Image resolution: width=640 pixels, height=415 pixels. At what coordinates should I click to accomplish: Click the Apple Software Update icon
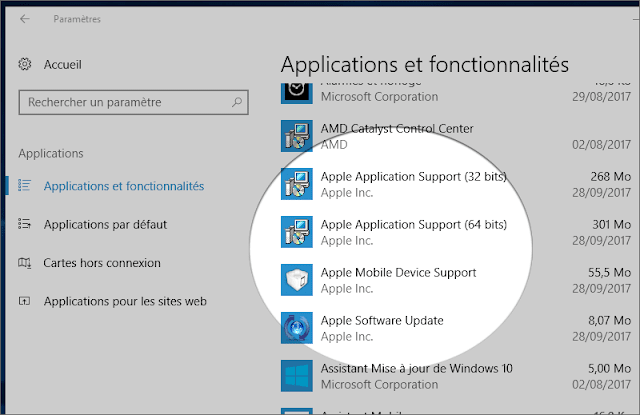coord(297,328)
